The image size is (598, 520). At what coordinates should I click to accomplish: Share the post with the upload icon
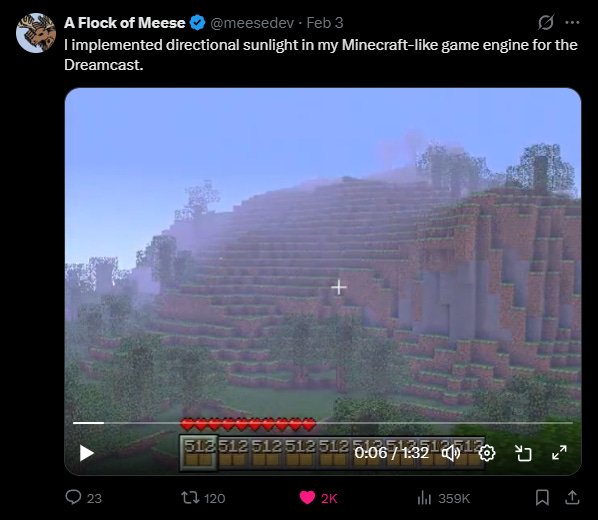coord(572,498)
